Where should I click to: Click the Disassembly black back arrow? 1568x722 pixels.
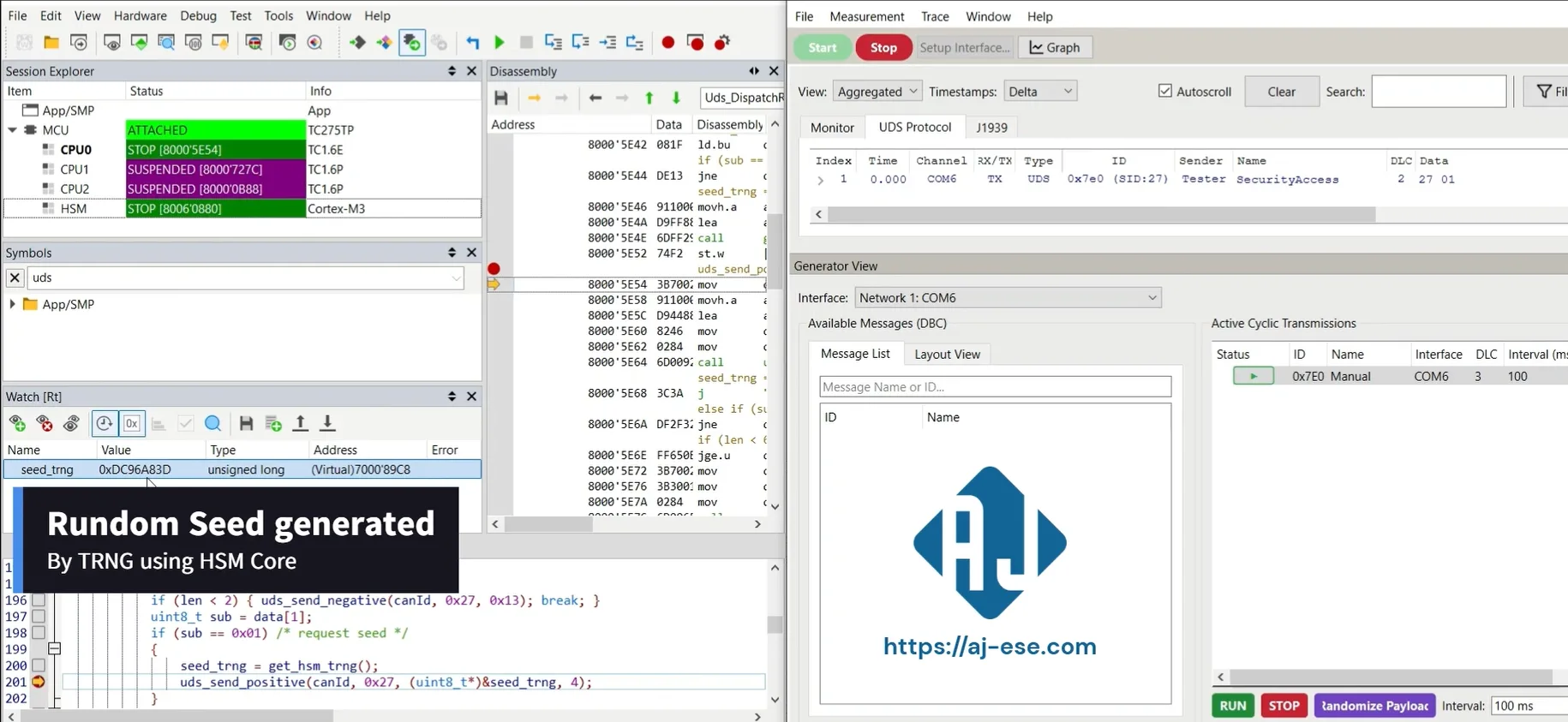point(595,98)
